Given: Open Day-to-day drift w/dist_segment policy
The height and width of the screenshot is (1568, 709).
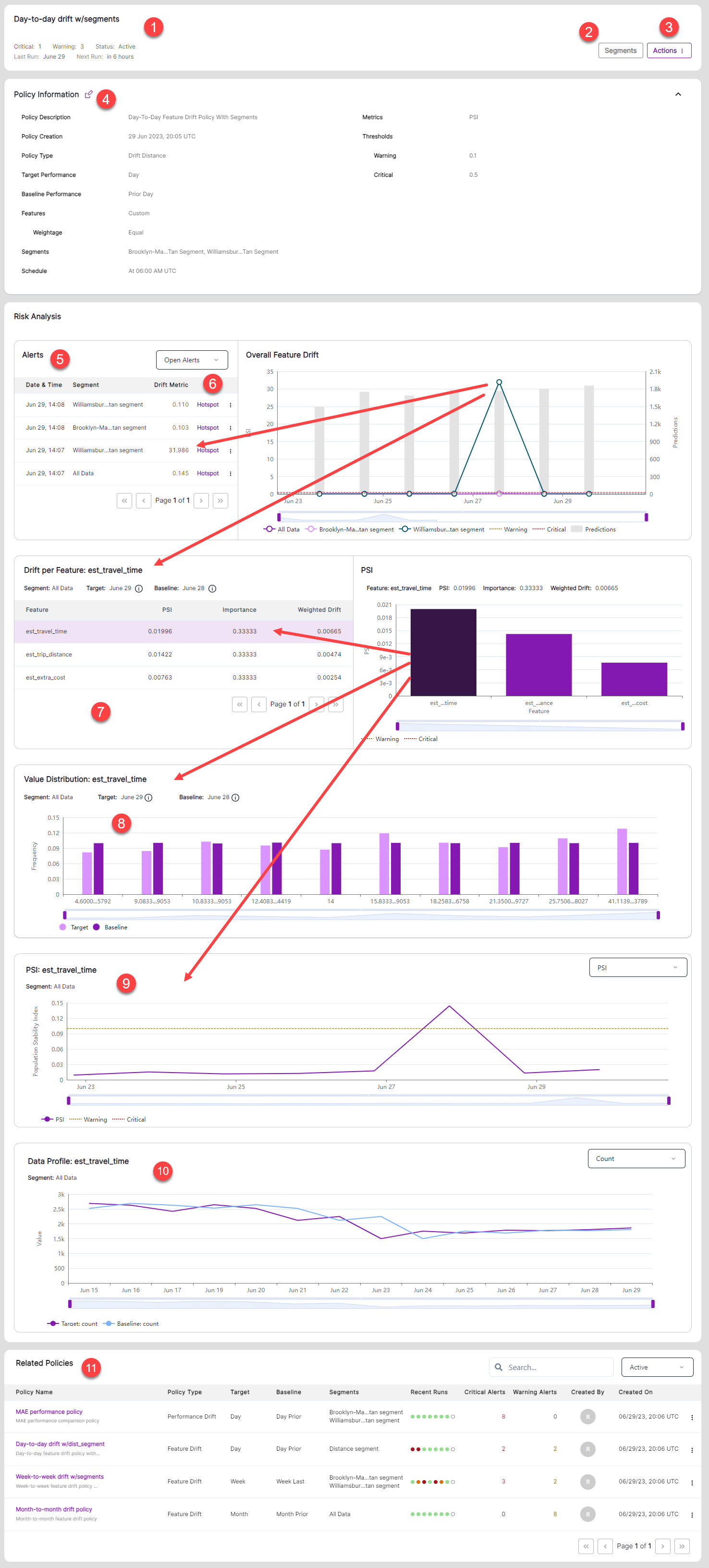Looking at the screenshot, I should coord(60,1444).
